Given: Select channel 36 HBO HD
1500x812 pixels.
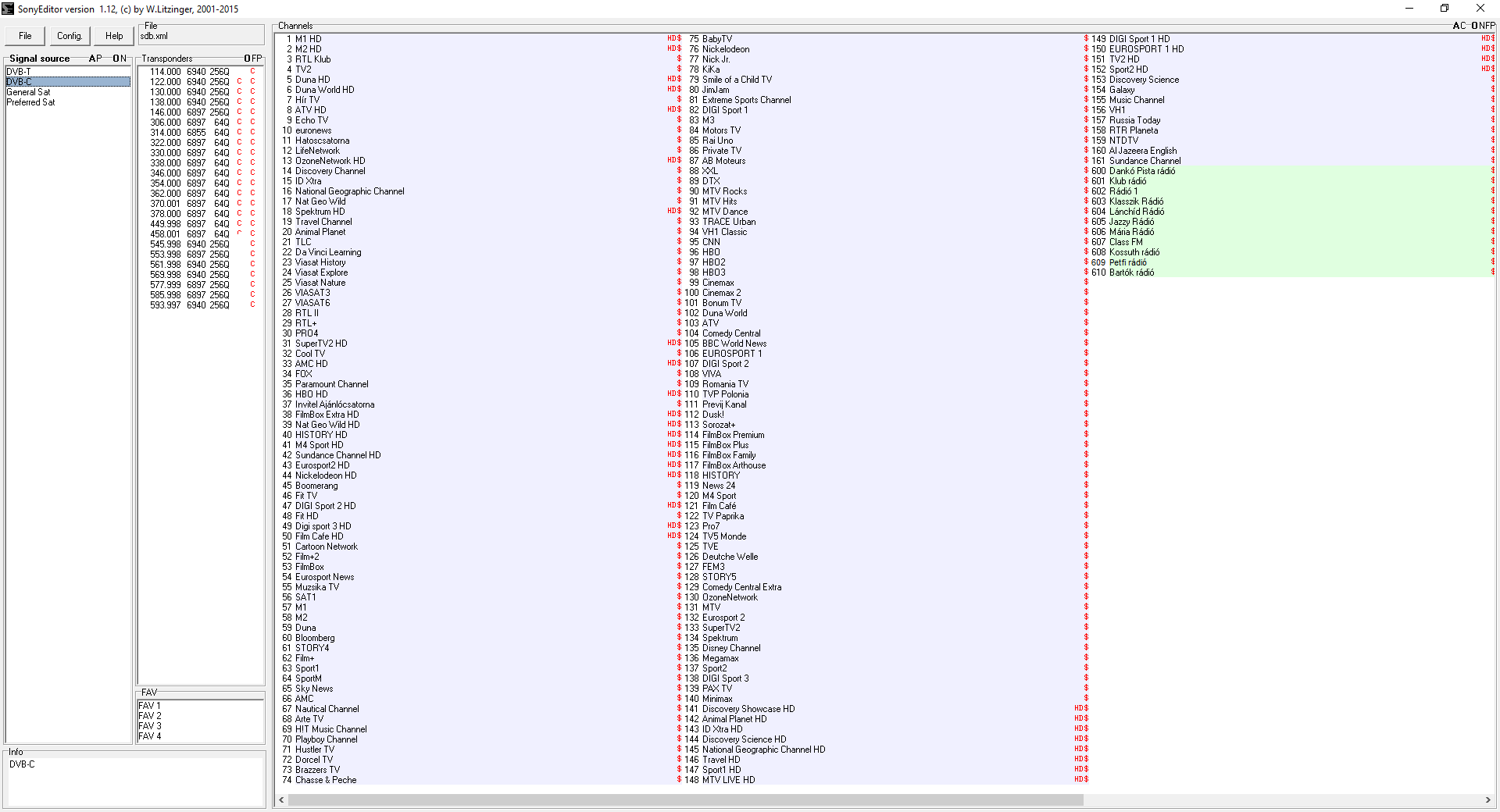Looking at the screenshot, I should (x=480, y=394).
